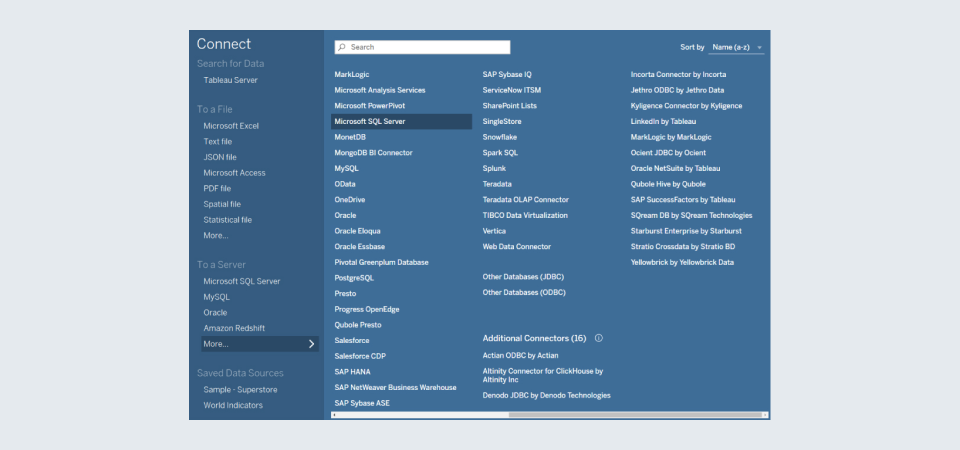This screenshot has height=450, width=960.
Task: Expand the More chevron under To a Server
Action: tap(311, 344)
